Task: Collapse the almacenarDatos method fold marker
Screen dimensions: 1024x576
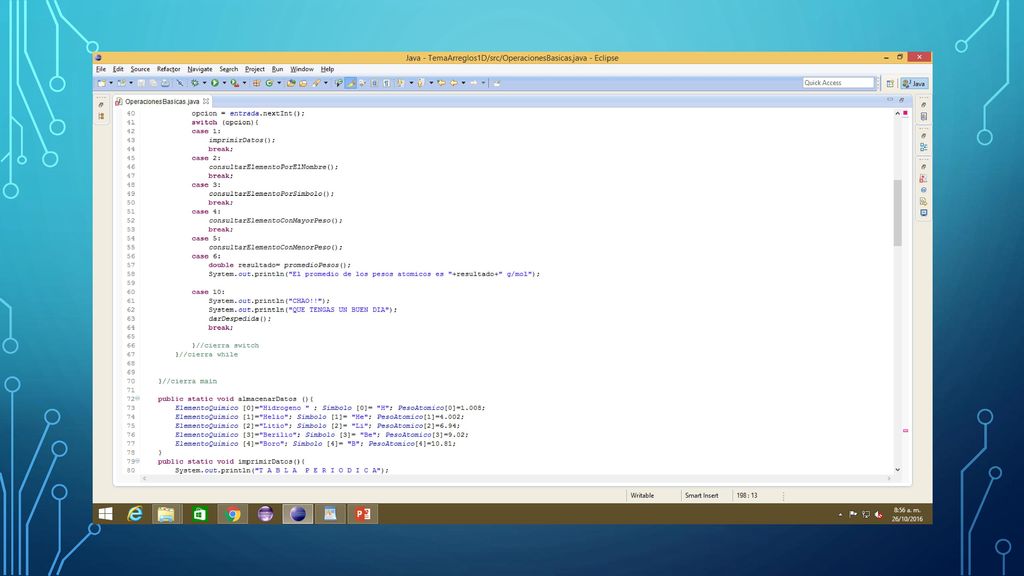Action: pos(138,398)
